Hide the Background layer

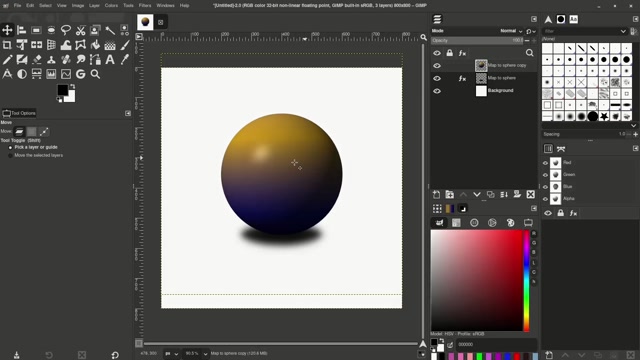tap(437, 91)
